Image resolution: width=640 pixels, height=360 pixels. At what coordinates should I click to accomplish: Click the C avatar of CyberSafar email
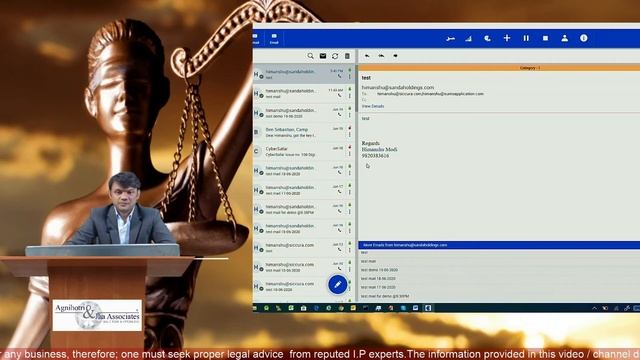click(257, 151)
